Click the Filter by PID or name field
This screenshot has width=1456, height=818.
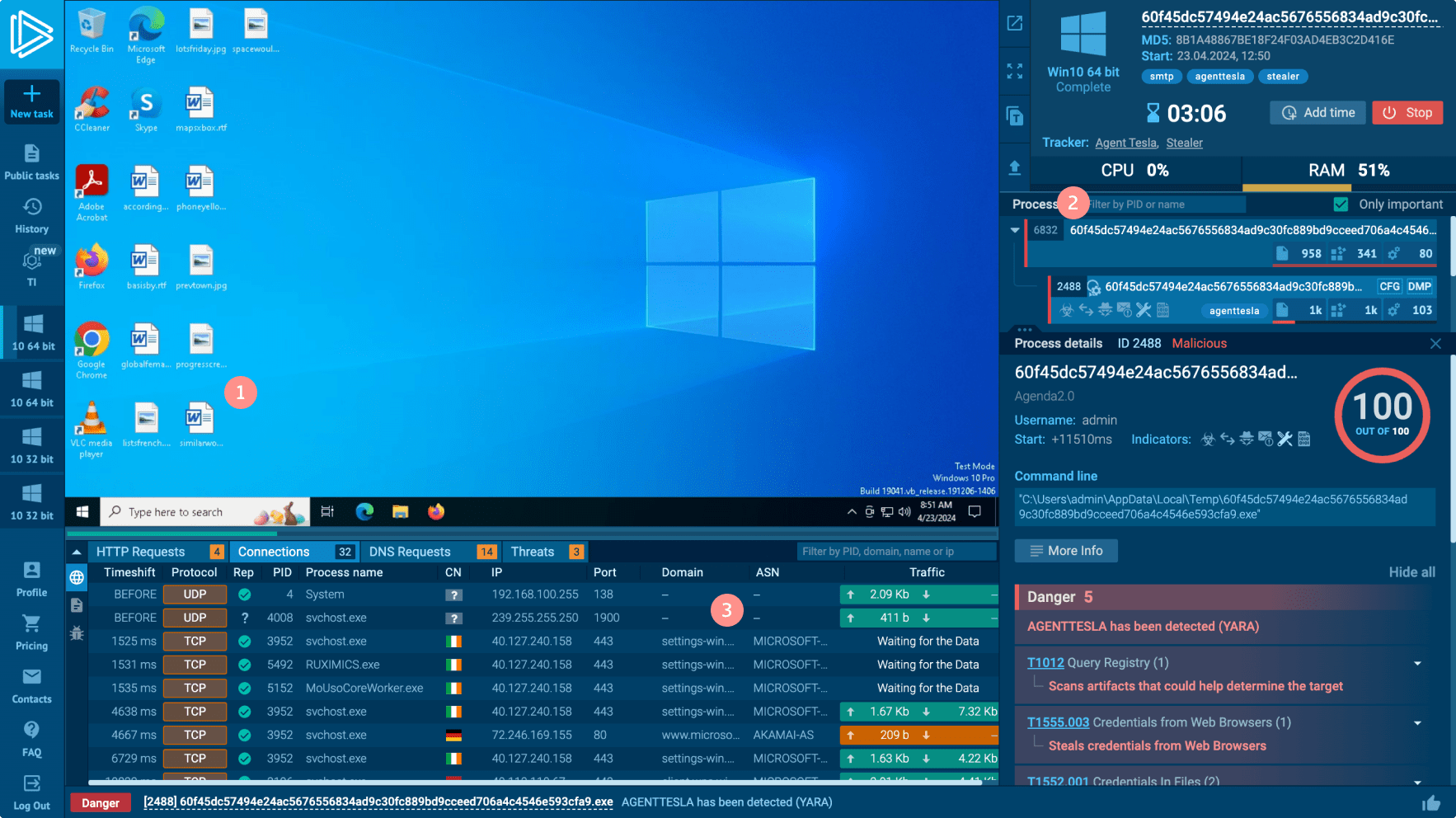pyautogui.click(x=1164, y=204)
